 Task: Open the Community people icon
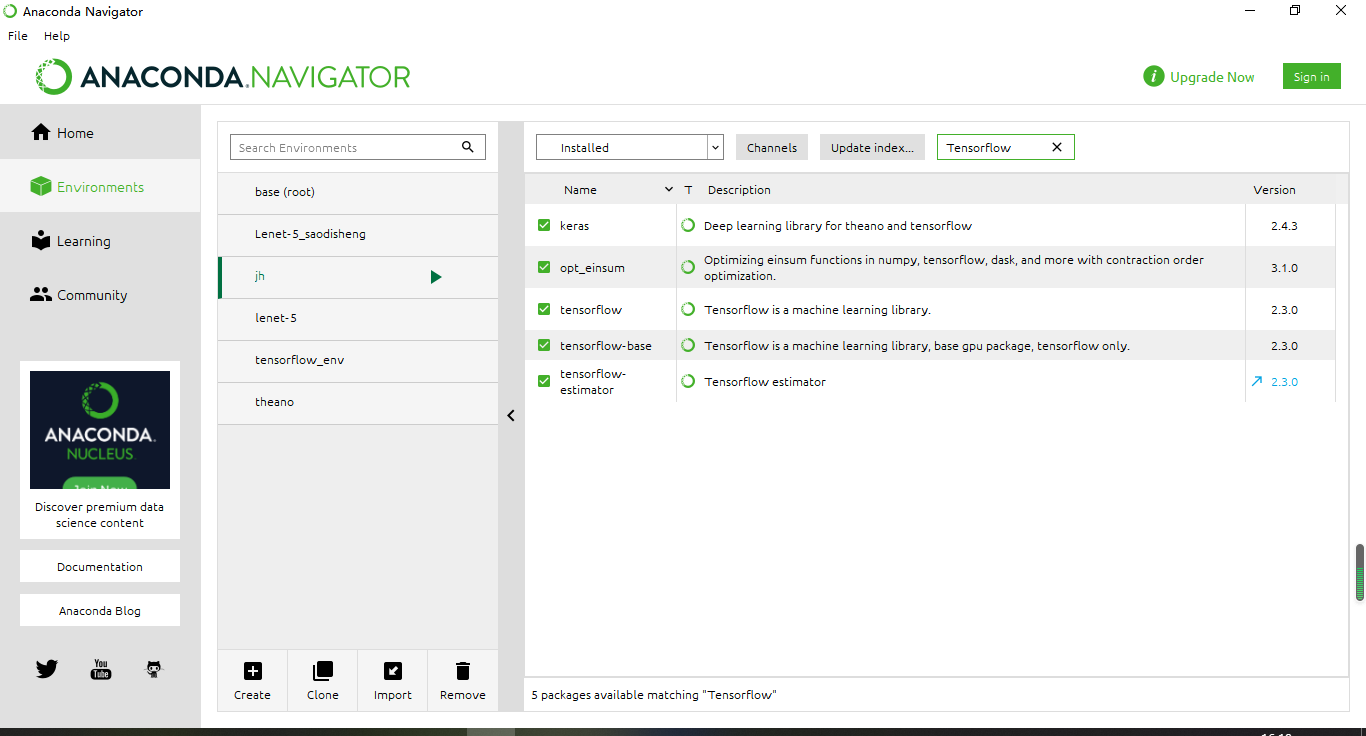coord(40,294)
